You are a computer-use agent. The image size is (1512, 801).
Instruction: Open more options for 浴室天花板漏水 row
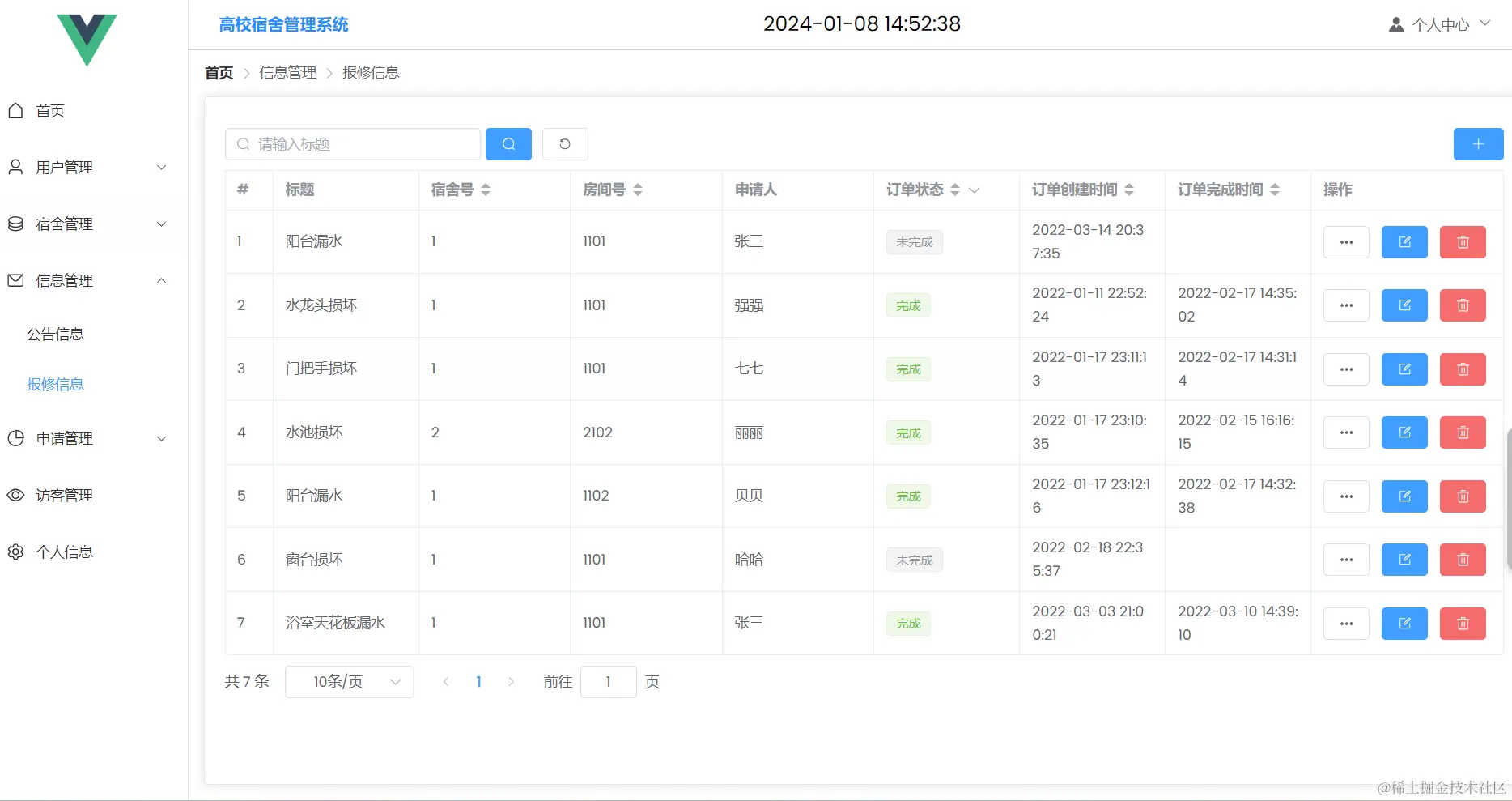[1346, 624]
